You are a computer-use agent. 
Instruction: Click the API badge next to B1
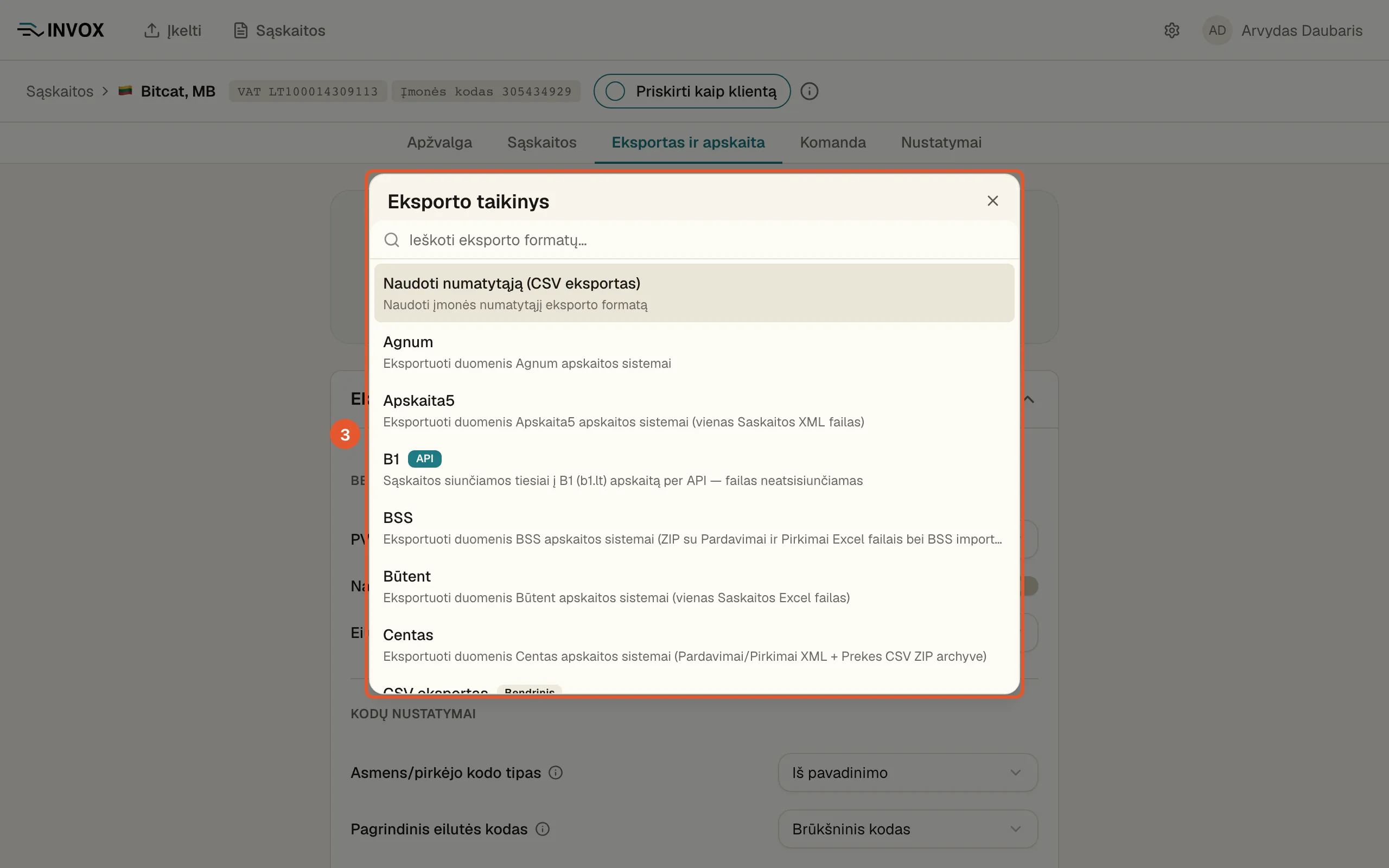click(424, 459)
